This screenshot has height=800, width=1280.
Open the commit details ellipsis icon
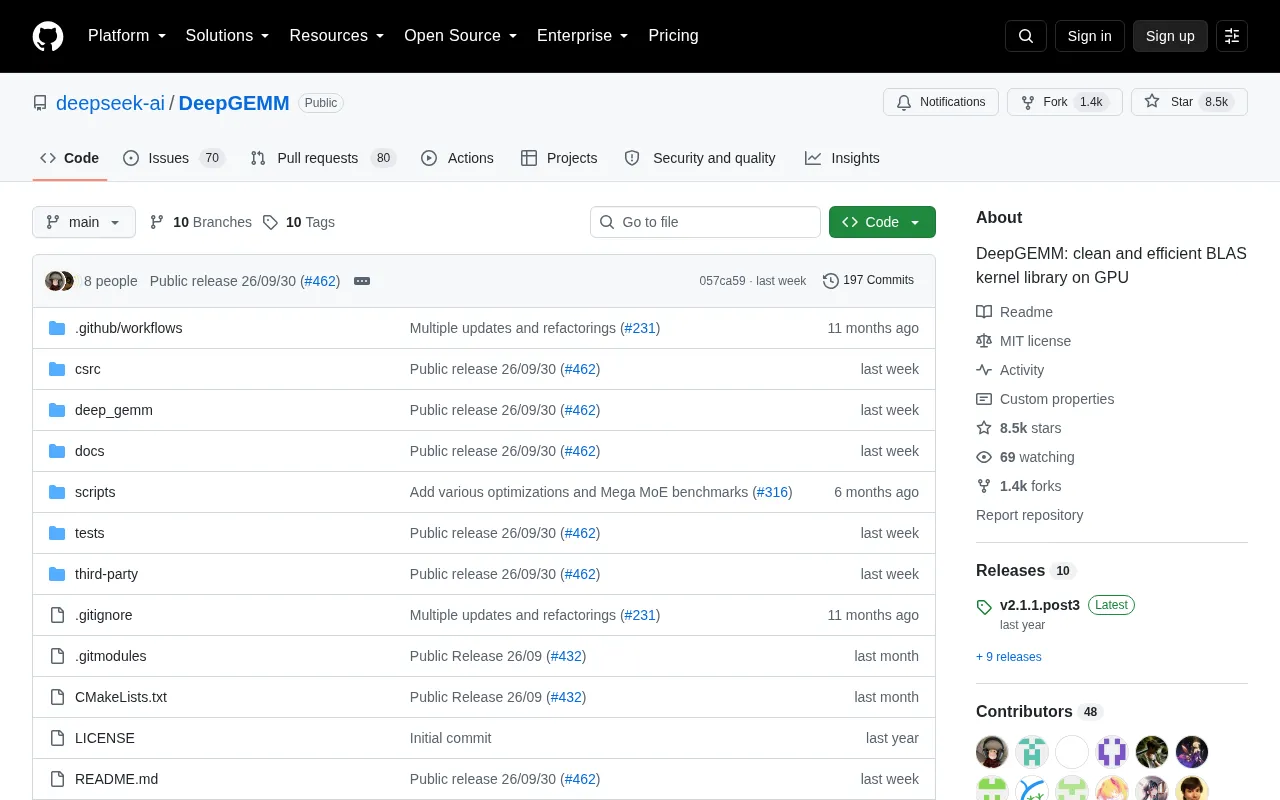pos(362,281)
